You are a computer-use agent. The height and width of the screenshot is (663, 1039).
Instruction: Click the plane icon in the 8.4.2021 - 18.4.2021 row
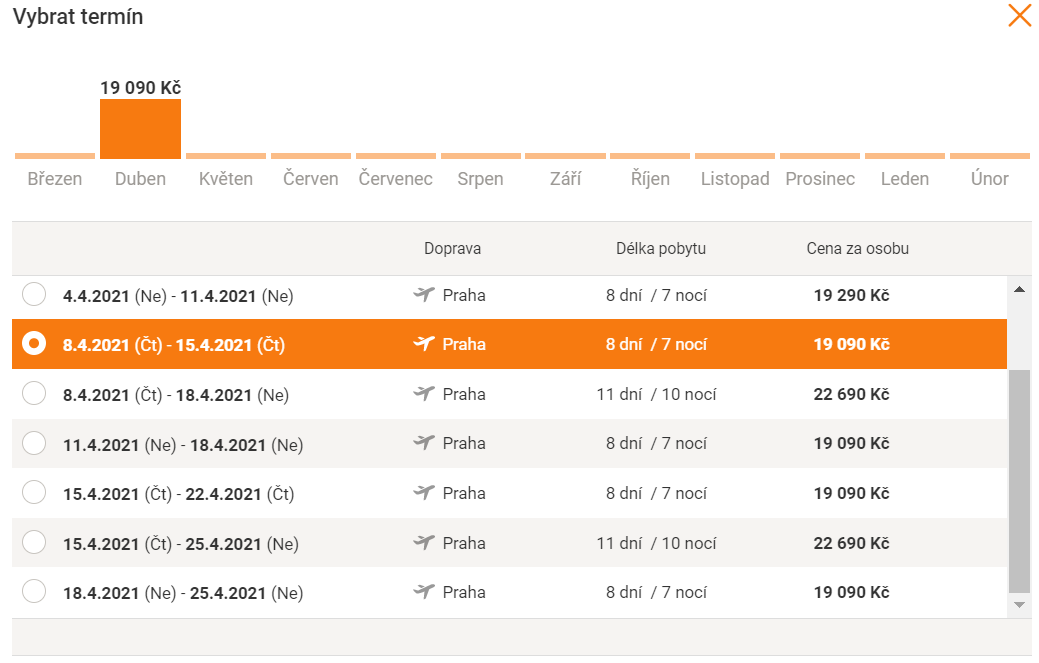424,393
